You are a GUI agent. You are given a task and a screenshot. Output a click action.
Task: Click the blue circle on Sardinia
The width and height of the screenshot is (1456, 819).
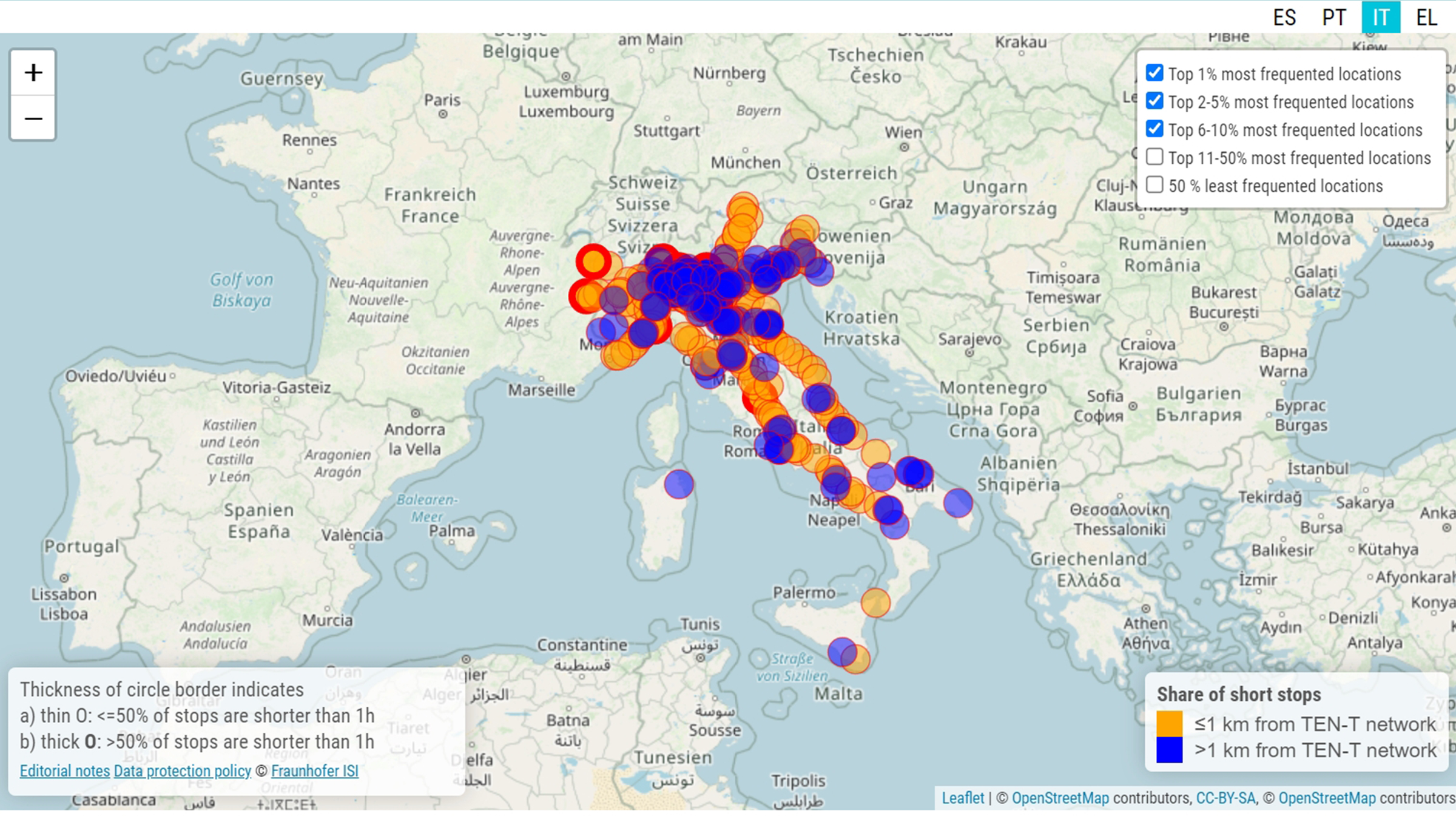tap(678, 484)
